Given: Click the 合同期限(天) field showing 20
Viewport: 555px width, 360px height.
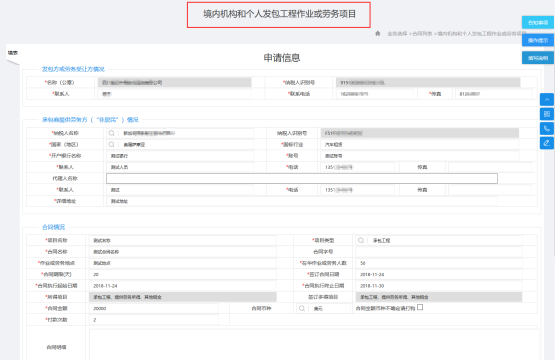Looking at the screenshot, I should [x=183, y=274].
